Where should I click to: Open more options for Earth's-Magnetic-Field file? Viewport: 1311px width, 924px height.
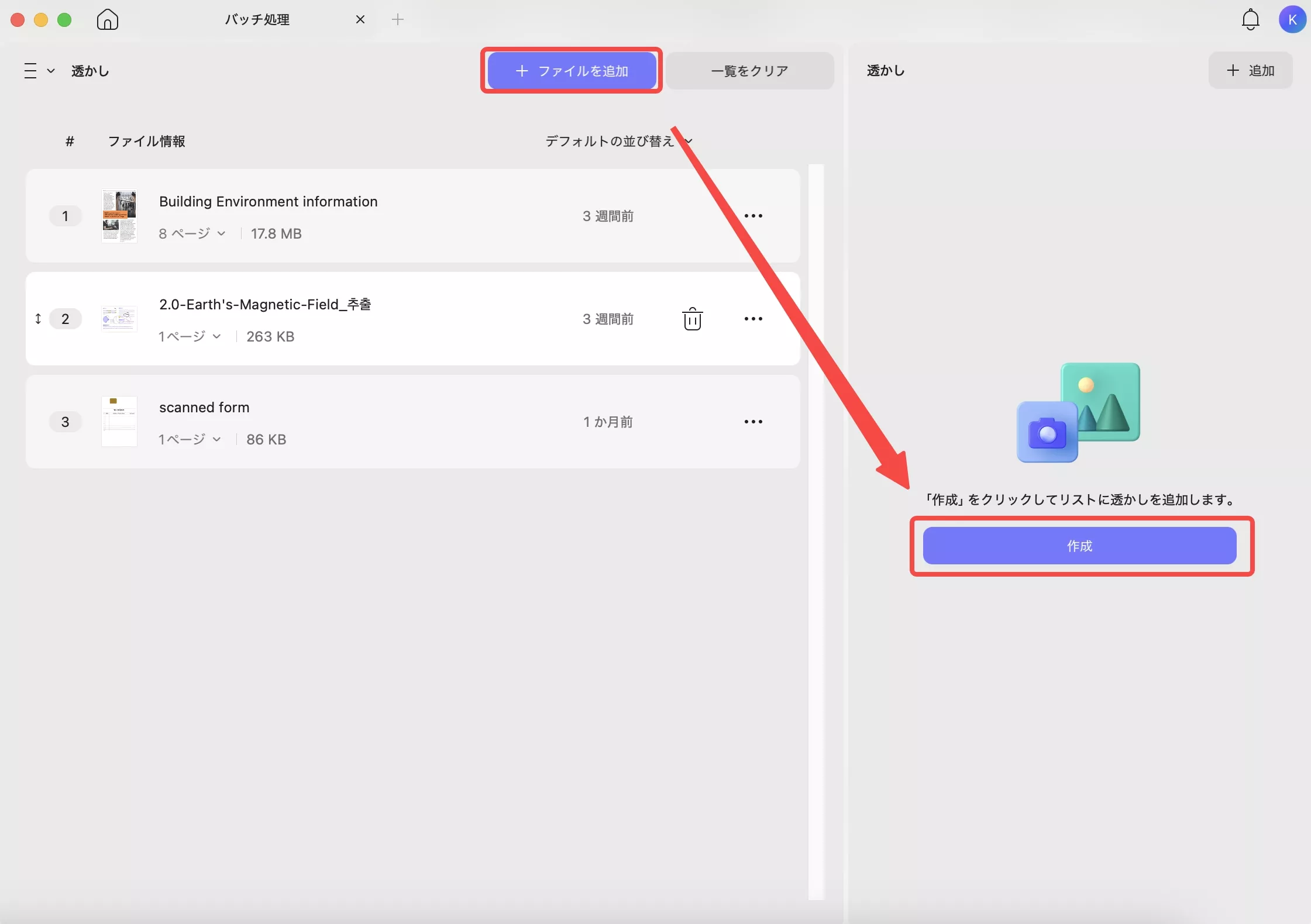click(x=753, y=319)
